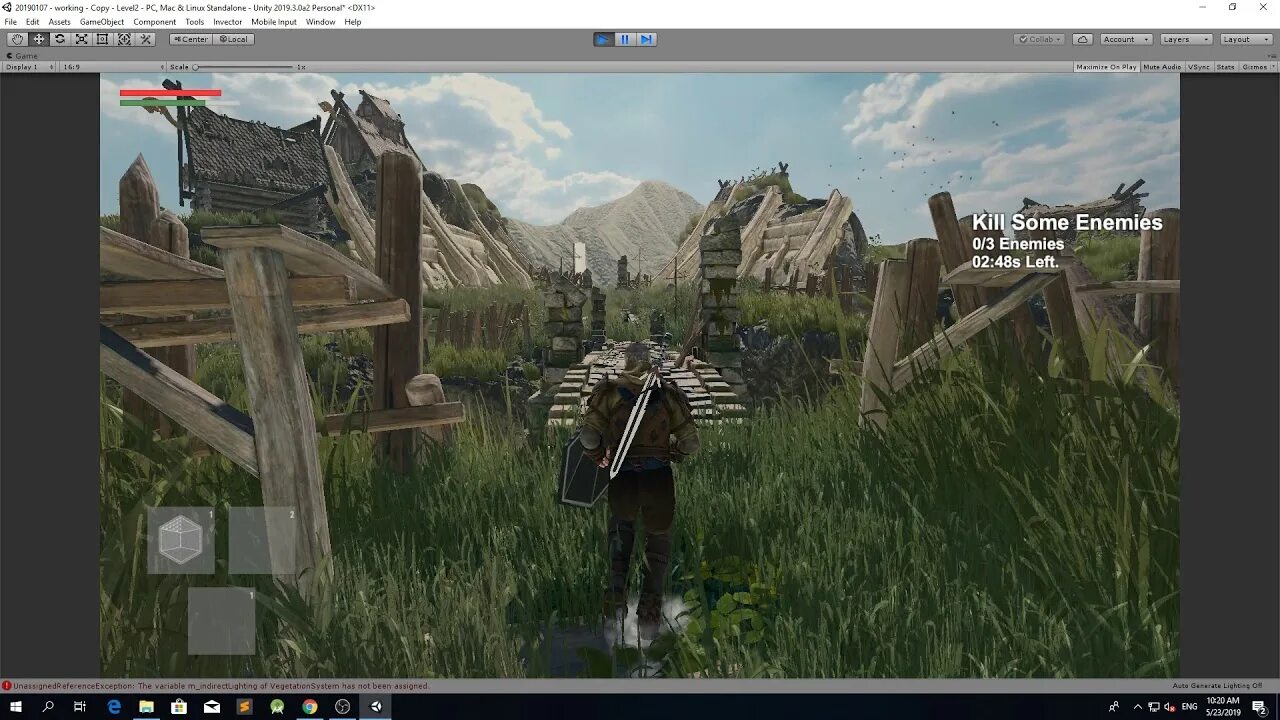Click the UnassignedReferenceException error message
1280x720 pixels.
coord(222,686)
